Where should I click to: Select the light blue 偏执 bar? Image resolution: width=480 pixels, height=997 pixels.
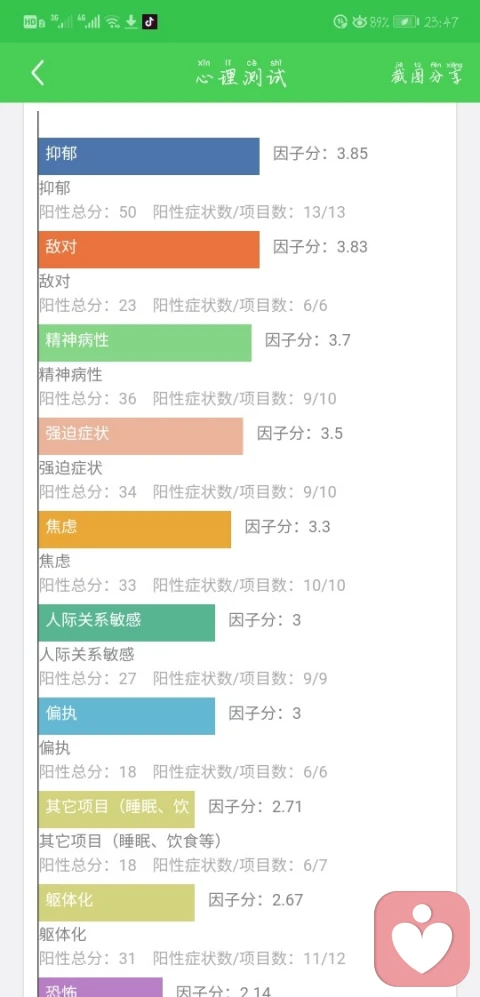[127, 716]
